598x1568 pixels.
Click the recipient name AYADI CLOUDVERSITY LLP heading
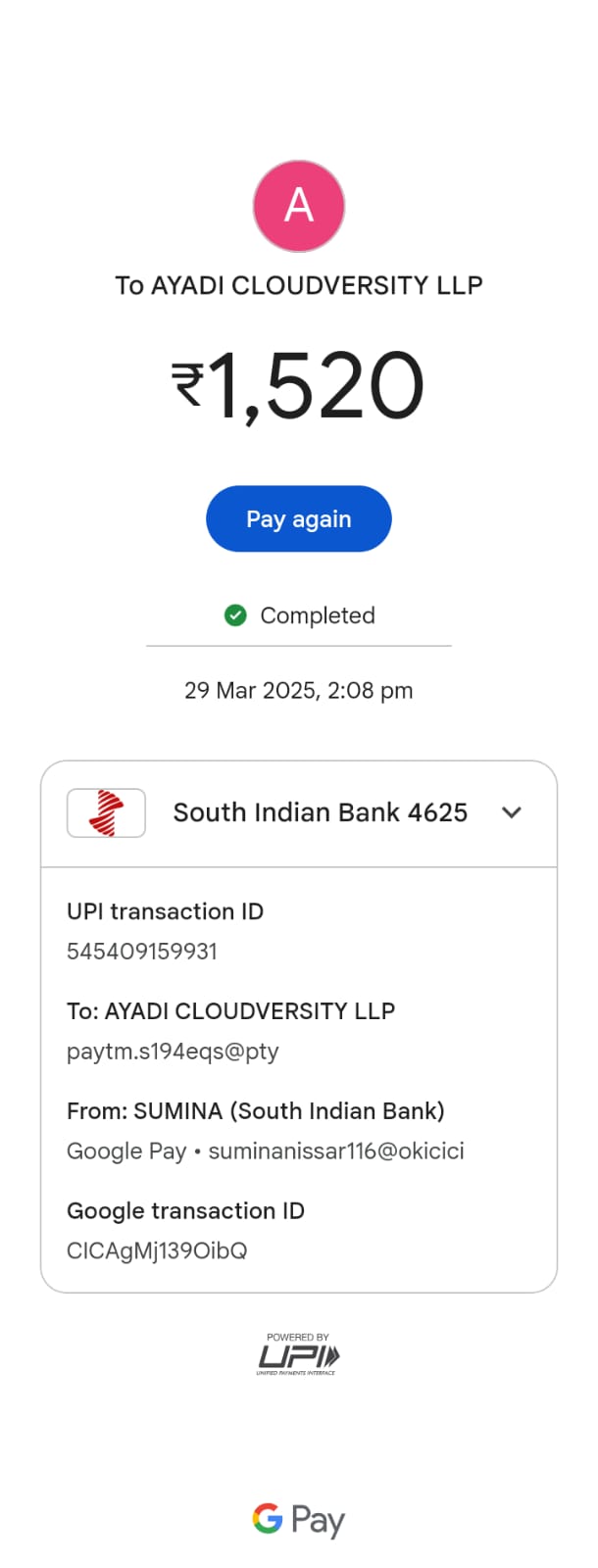pos(299,285)
